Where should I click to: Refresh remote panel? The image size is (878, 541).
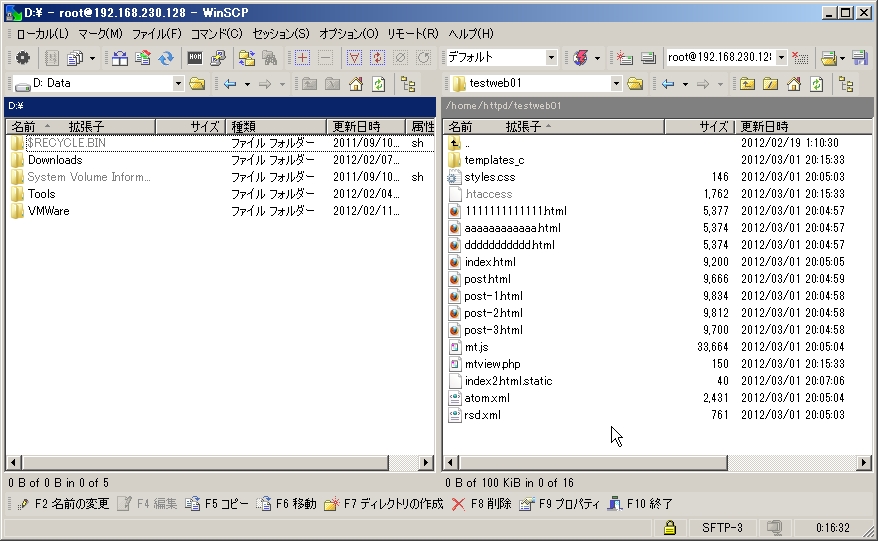tap(817, 84)
